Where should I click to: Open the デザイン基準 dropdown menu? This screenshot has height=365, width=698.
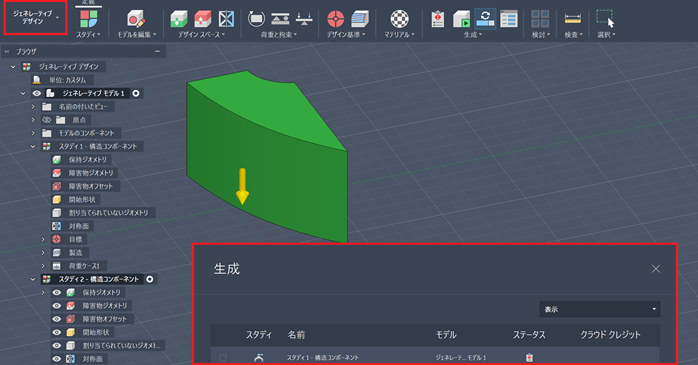point(346,34)
